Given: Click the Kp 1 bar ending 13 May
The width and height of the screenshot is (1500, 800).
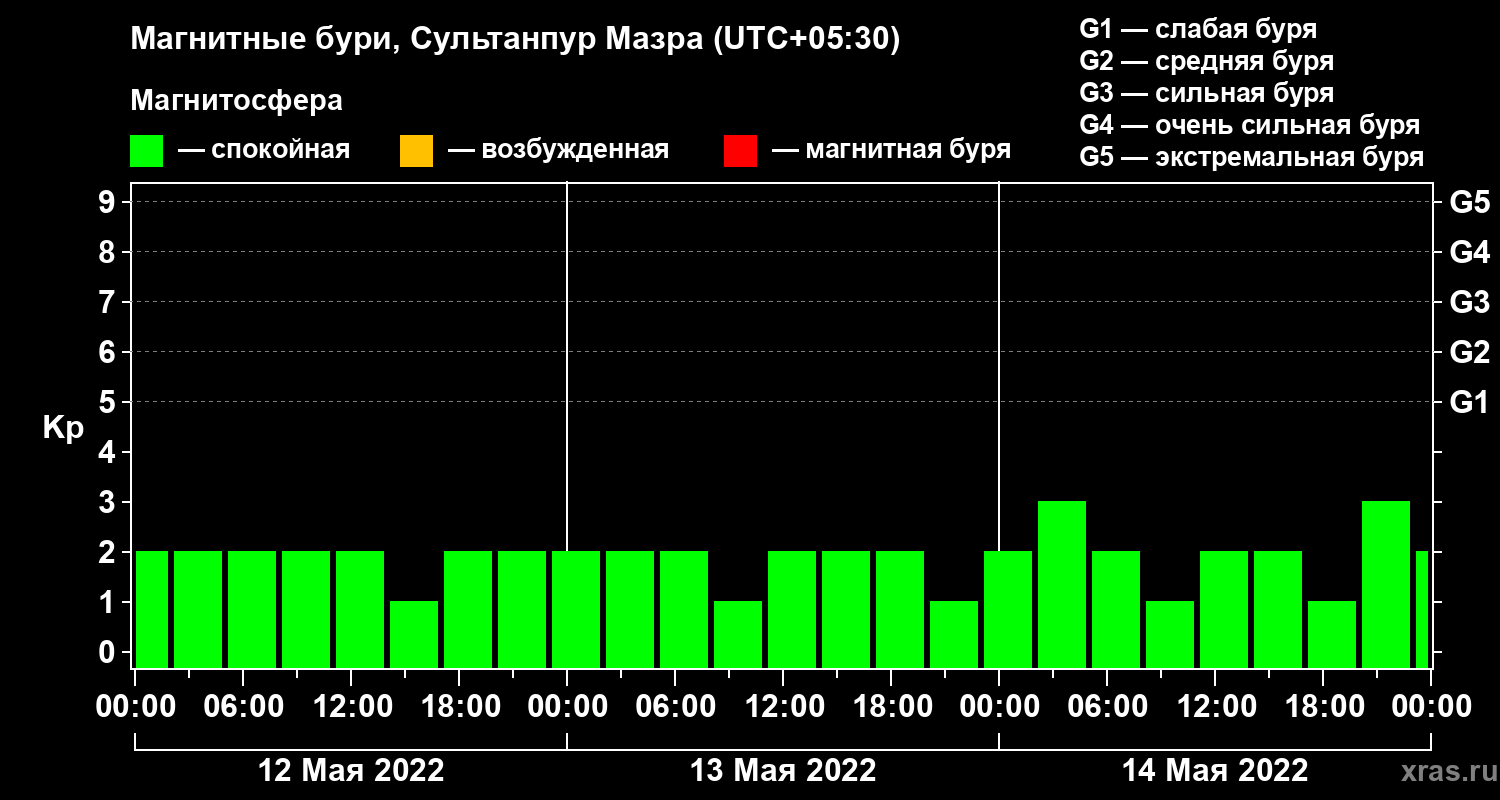Looking at the screenshot, I should point(954,634).
